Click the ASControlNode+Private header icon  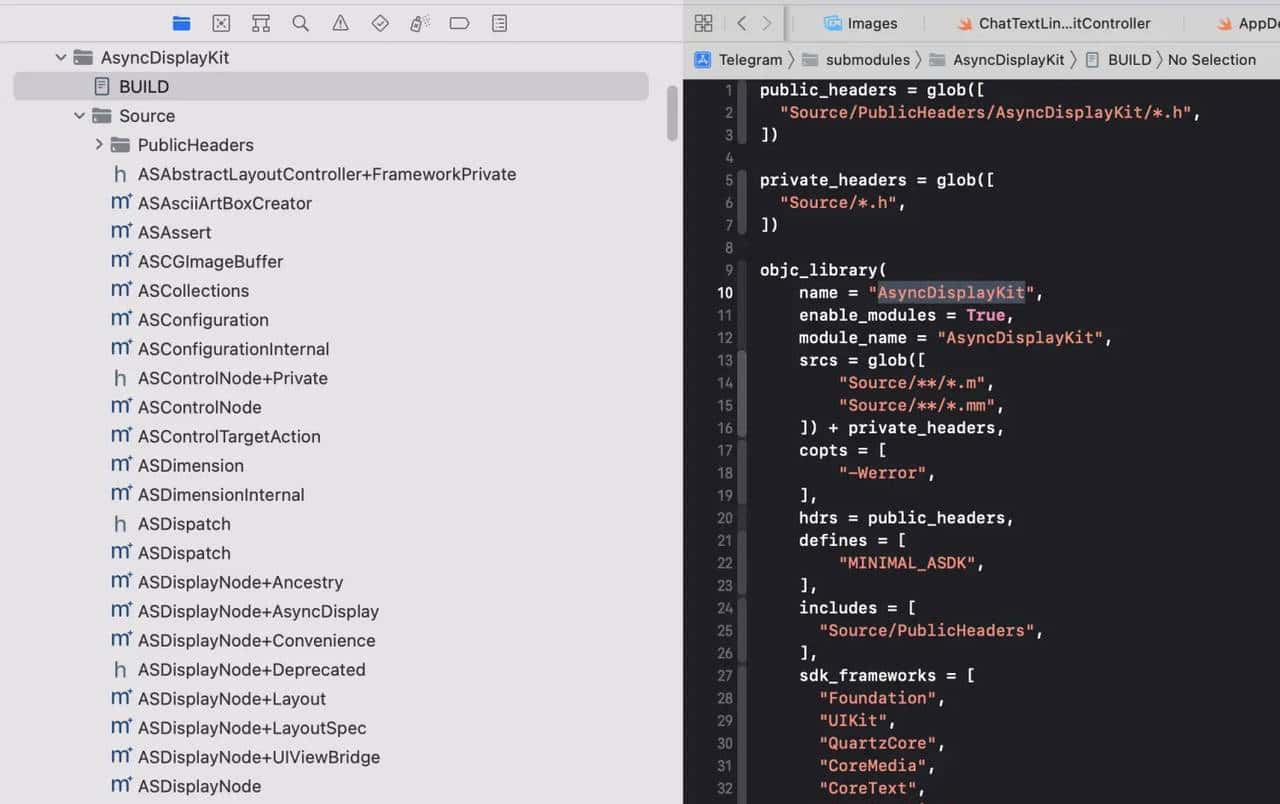coord(121,378)
